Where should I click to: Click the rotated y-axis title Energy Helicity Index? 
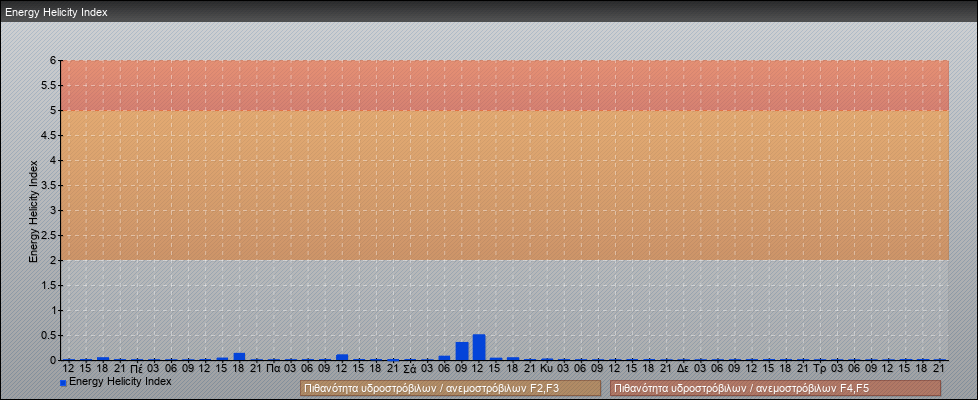tap(34, 211)
